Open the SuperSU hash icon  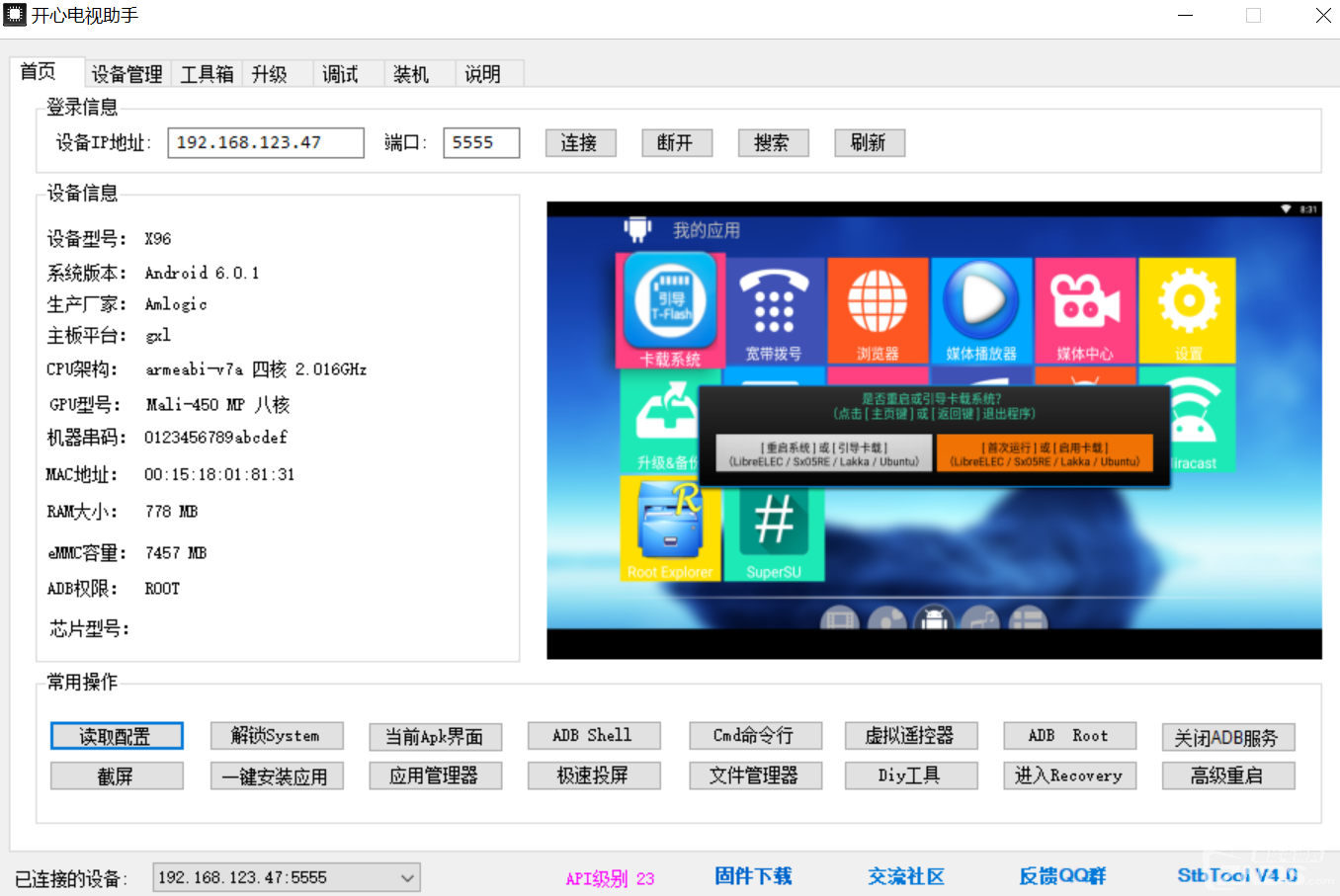774,528
